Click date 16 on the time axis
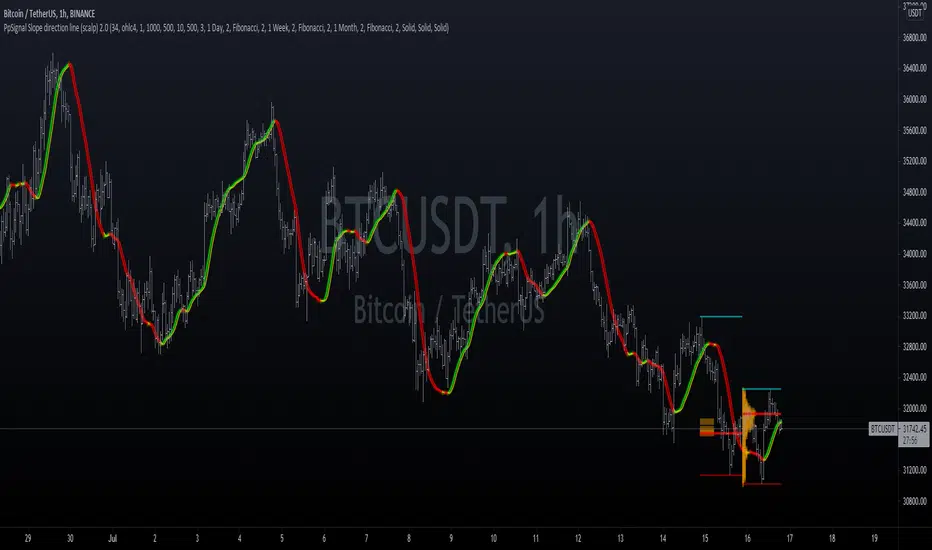The height and width of the screenshot is (550, 932). [x=747, y=539]
